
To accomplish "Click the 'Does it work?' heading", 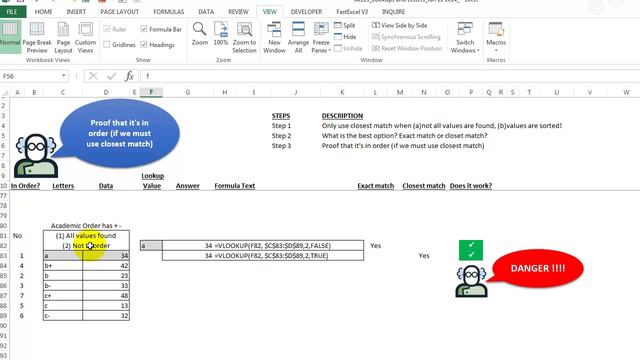I will point(471,186).
